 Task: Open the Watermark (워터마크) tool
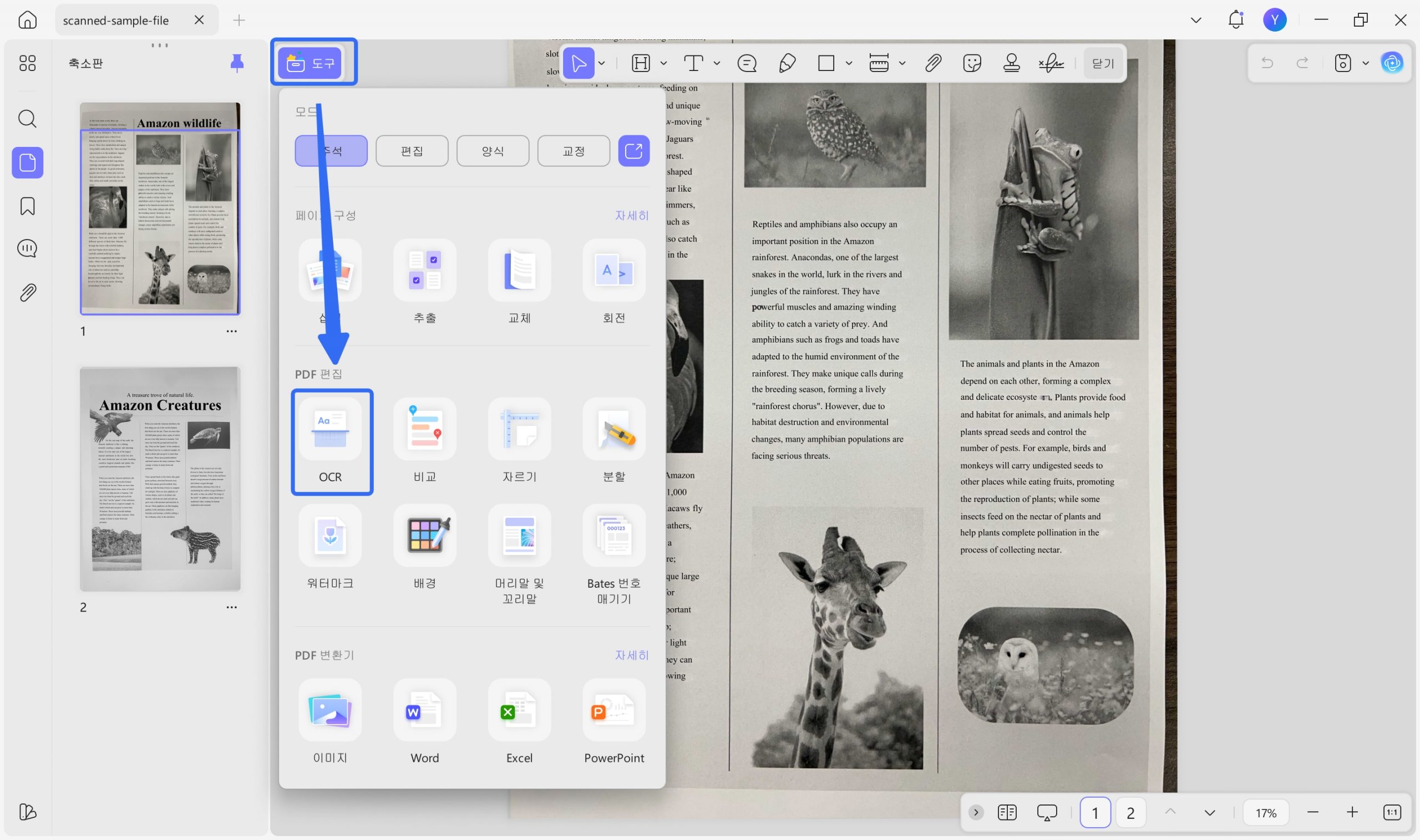click(x=330, y=536)
